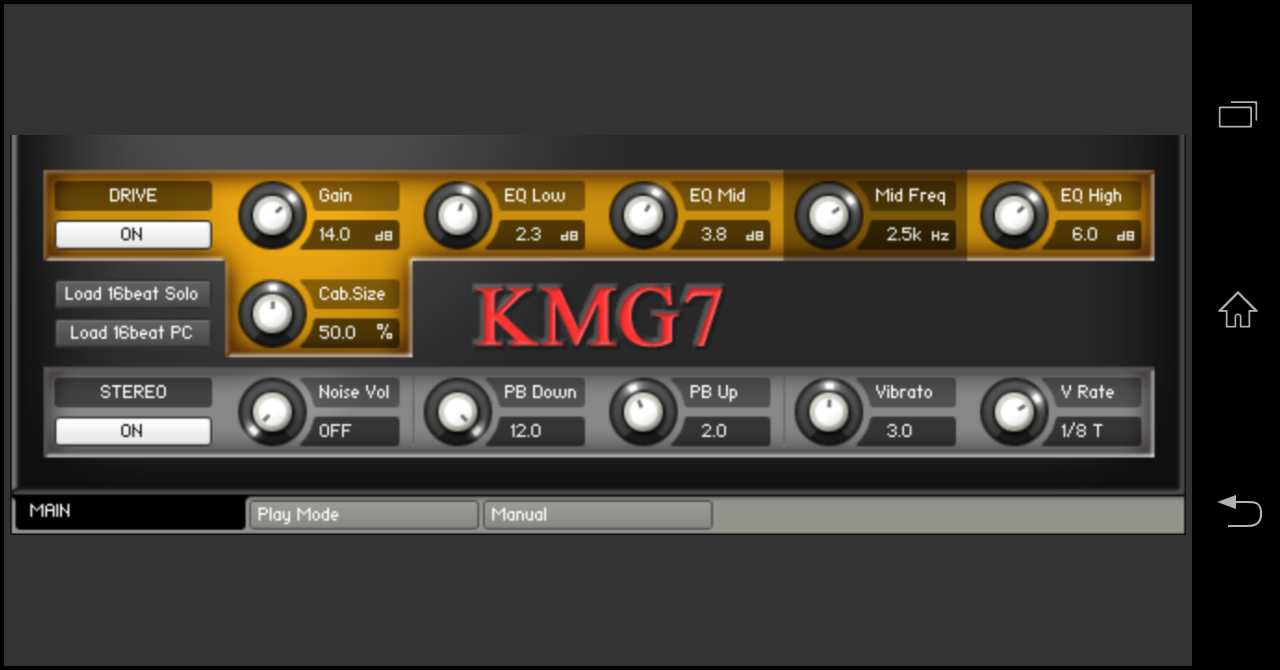The height and width of the screenshot is (670, 1280).
Task: Click the EQ Low knob
Action: point(458,215)
